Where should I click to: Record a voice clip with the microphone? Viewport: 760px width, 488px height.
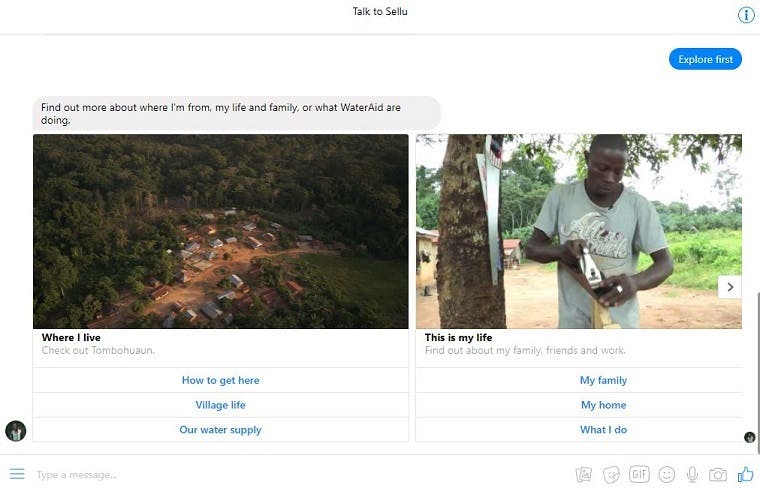pyautogui.click(x=692, y=474)
